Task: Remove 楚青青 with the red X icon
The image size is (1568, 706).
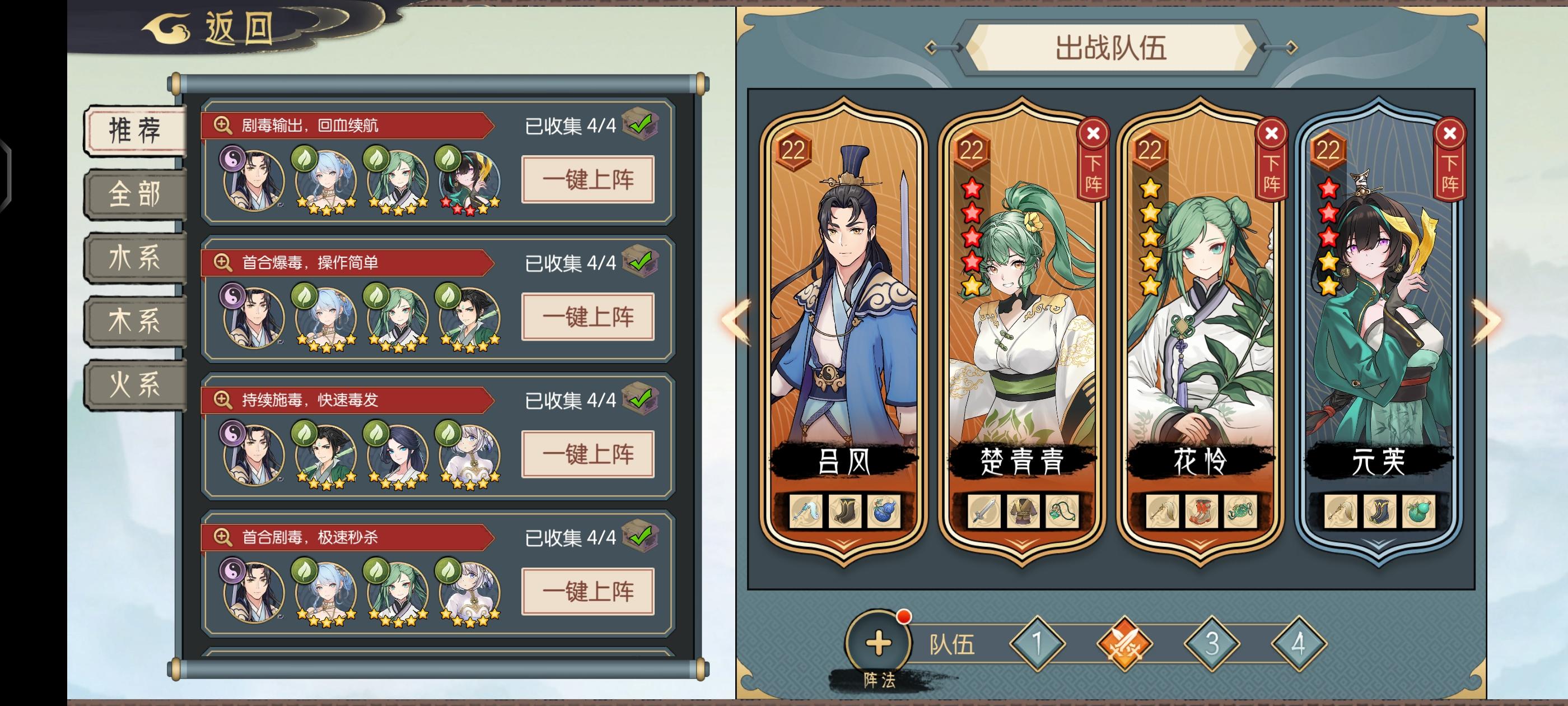Action: pyautogui.click(x=1093, y=133)
